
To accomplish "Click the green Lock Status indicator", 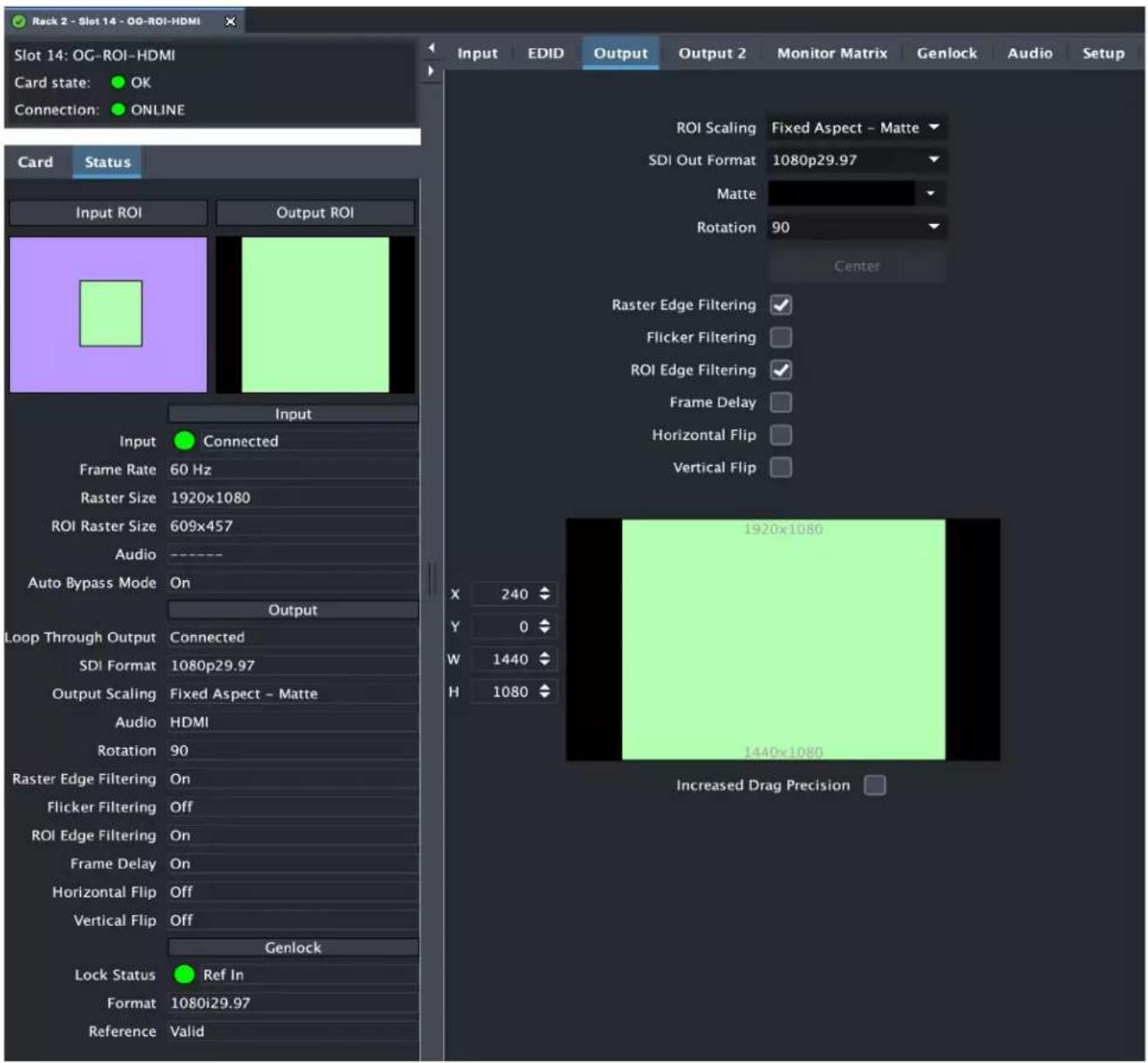I will coord(184,974).
